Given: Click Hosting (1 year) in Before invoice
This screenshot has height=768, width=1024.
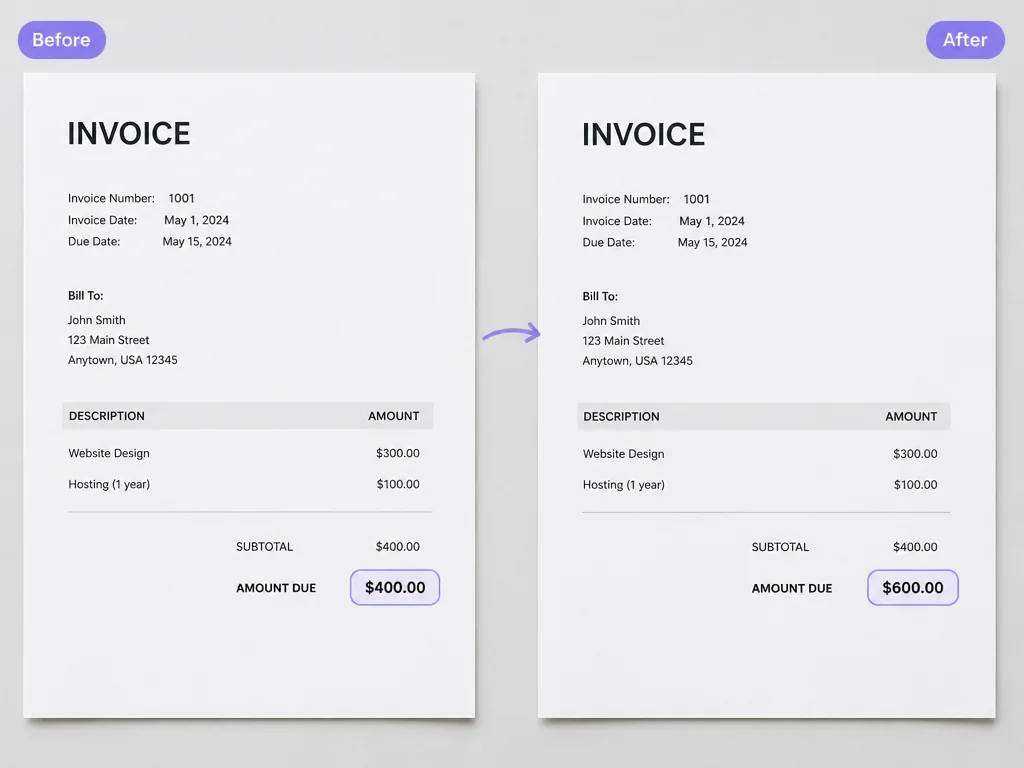Looking at the screenshot, I should (x=109, y=485).
